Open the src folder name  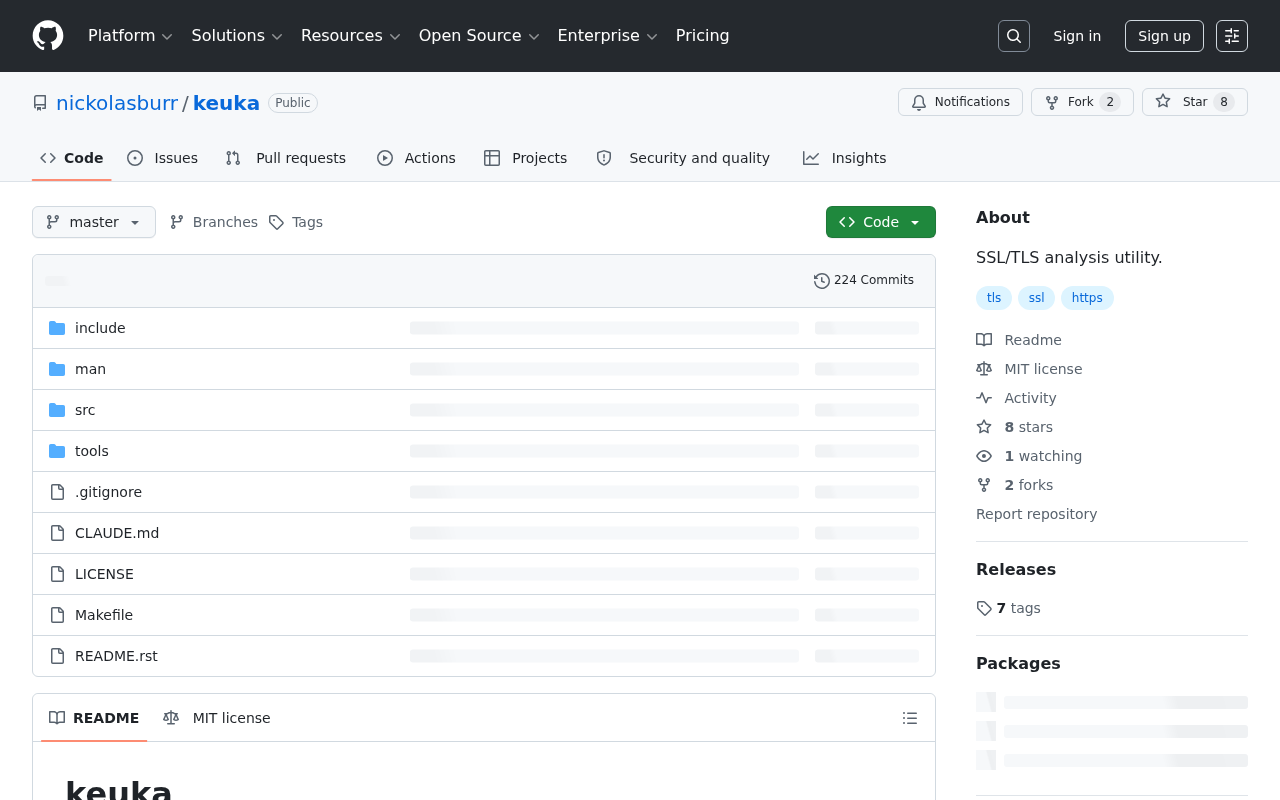click(85, 410)
